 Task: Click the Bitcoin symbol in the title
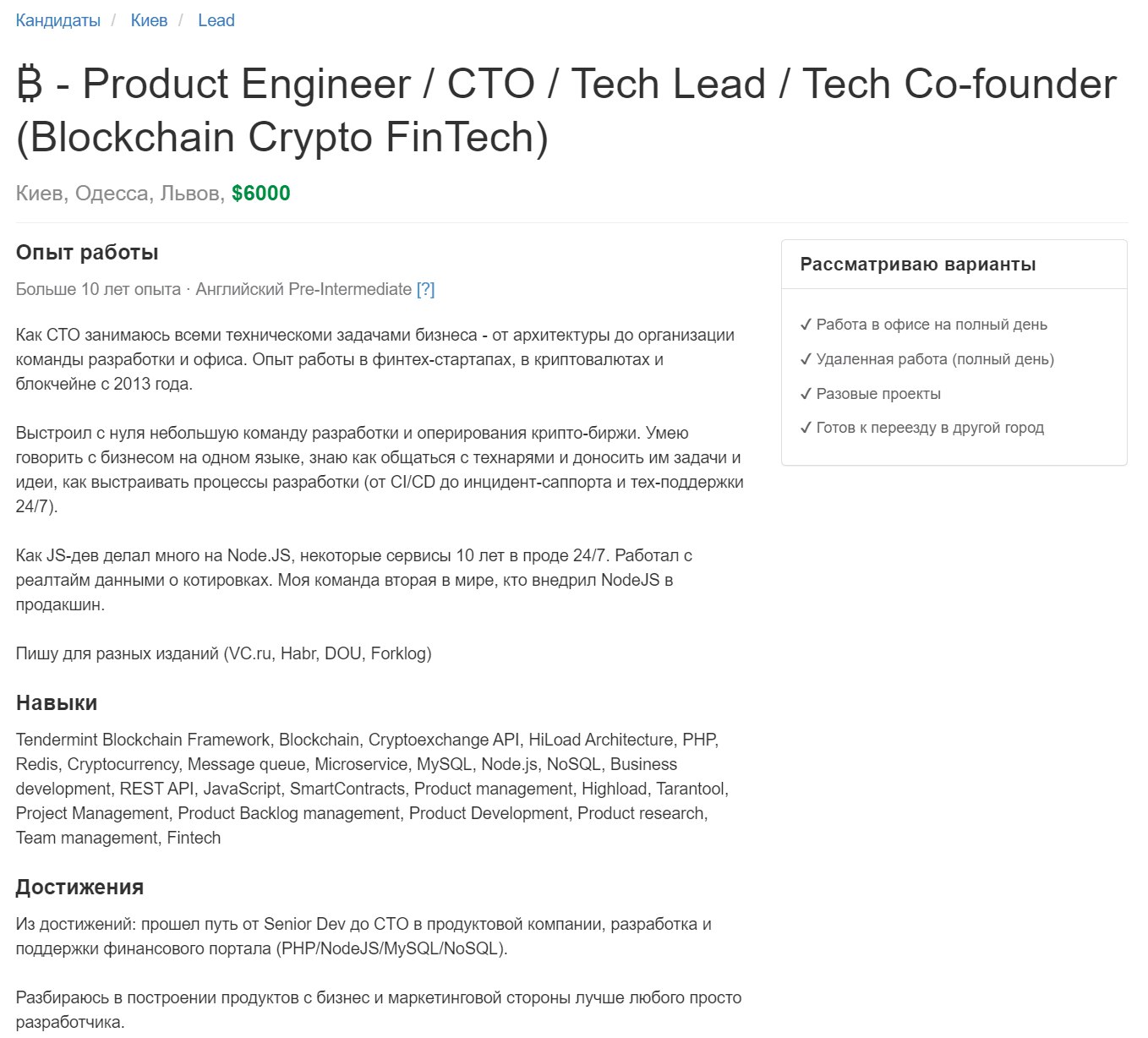click(x=30, y=85)
